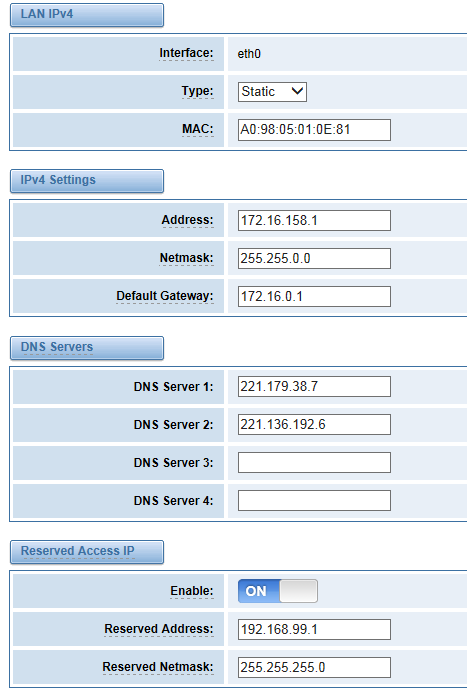Click the DNS Server 1 input field
The width and height of the screenshot is (467, 700).
point(314,387)
